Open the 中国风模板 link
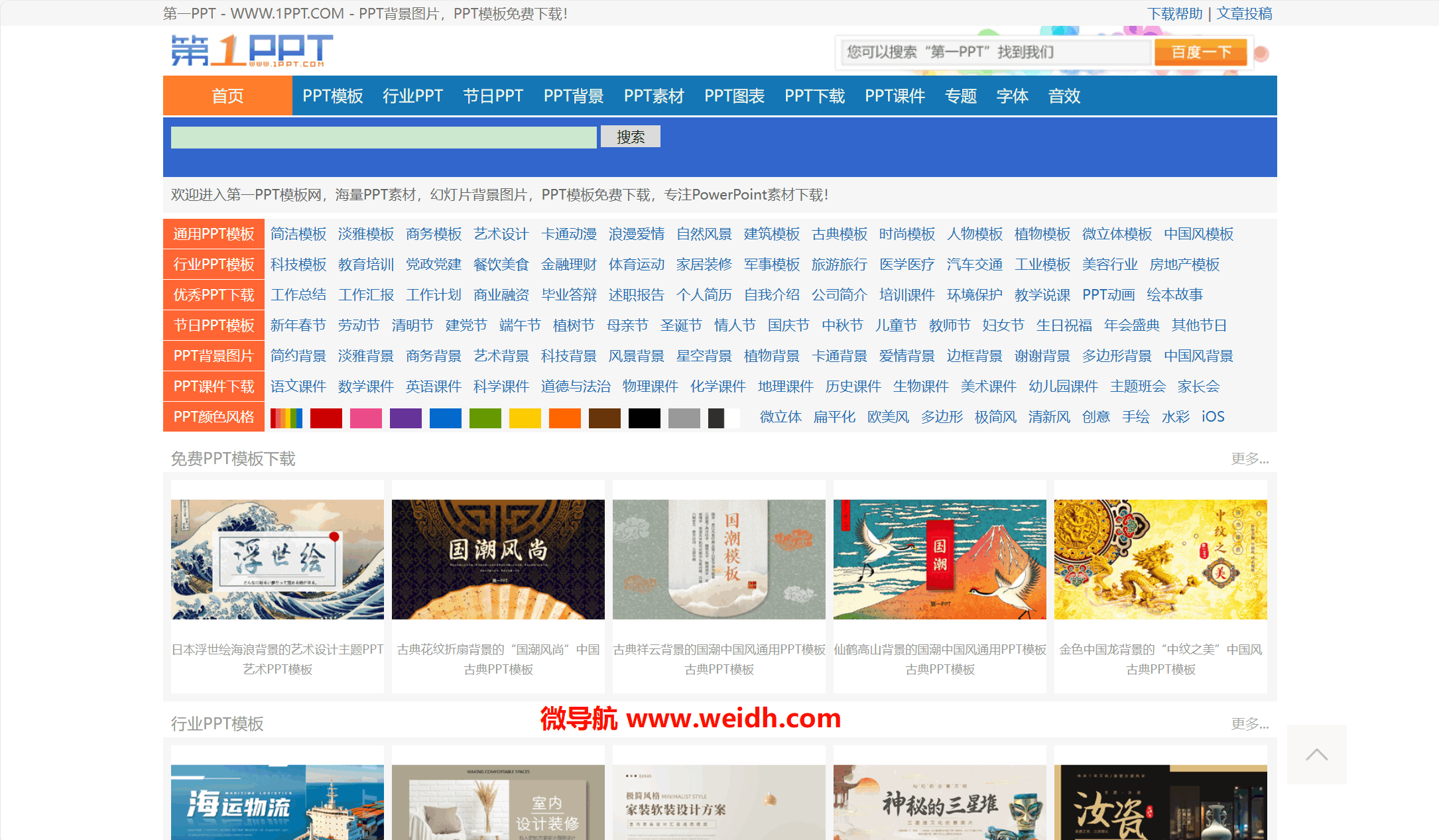 click(1198, 234)
